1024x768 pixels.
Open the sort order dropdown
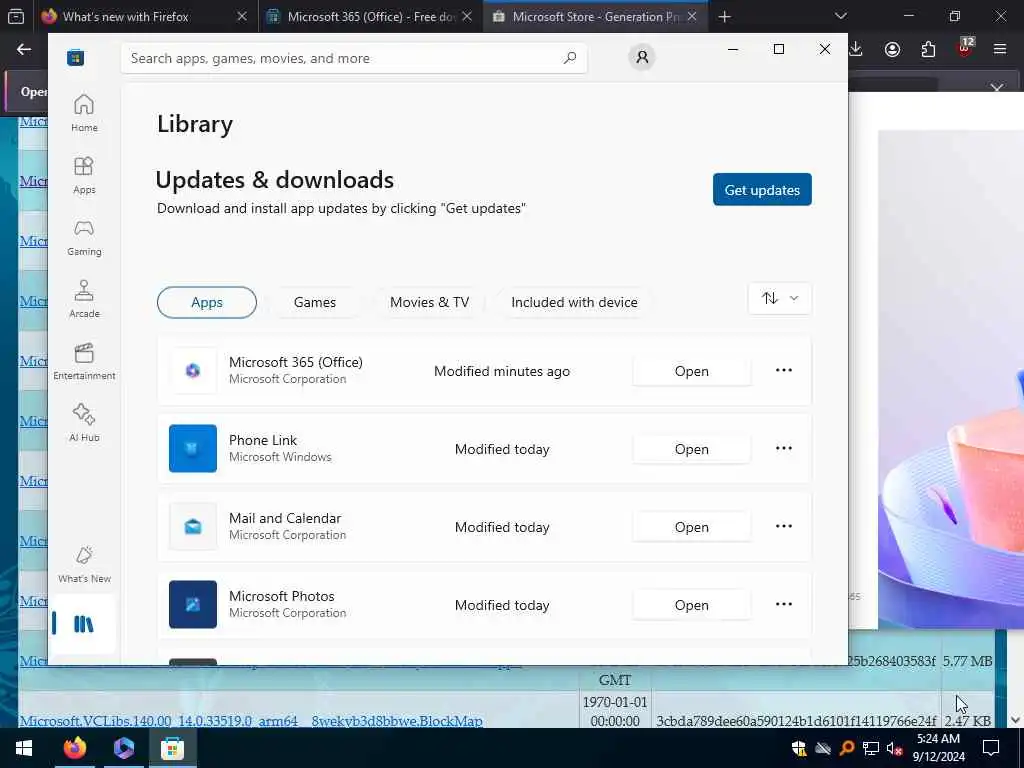coord(780,298)
